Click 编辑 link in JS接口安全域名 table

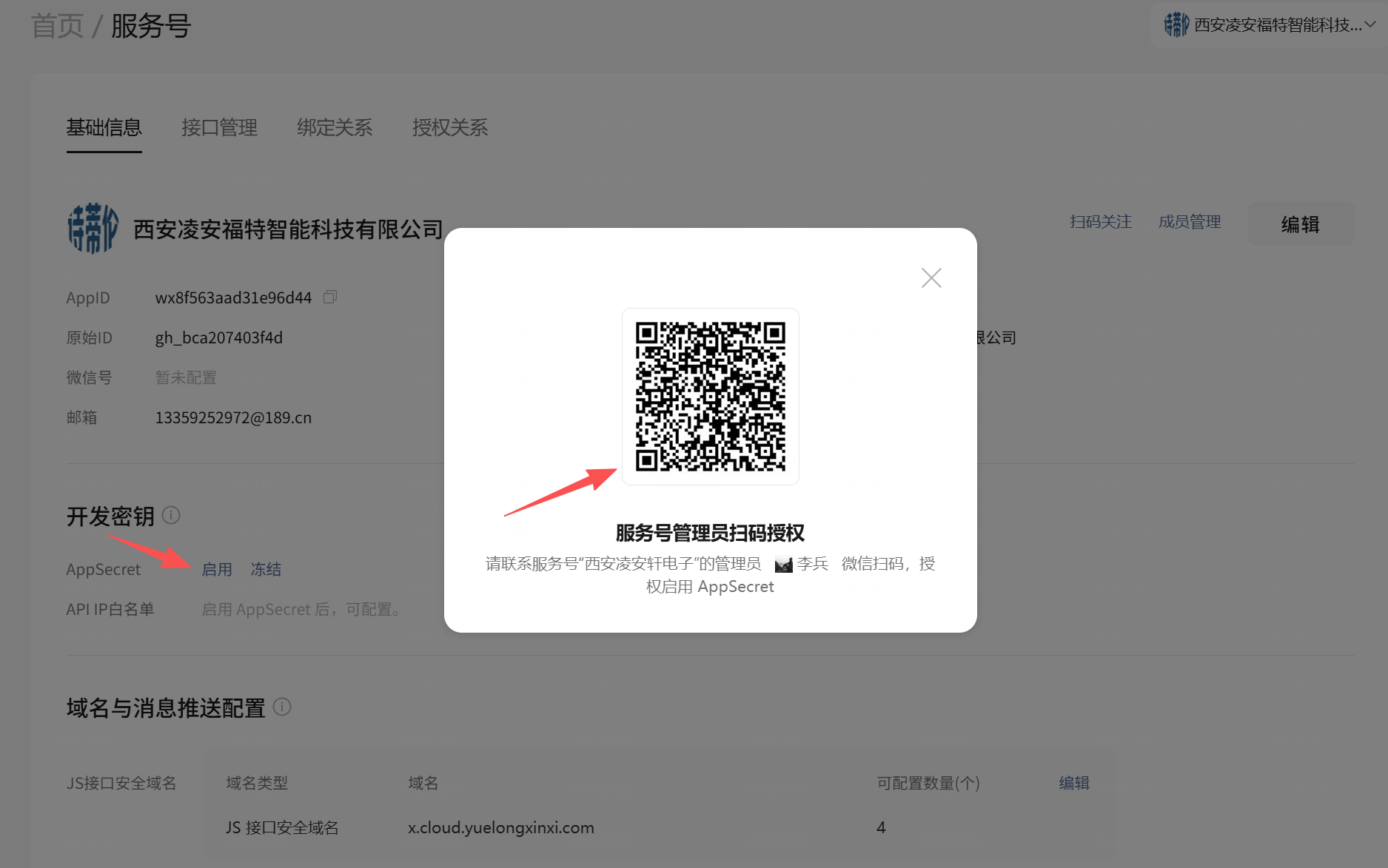1074,783
